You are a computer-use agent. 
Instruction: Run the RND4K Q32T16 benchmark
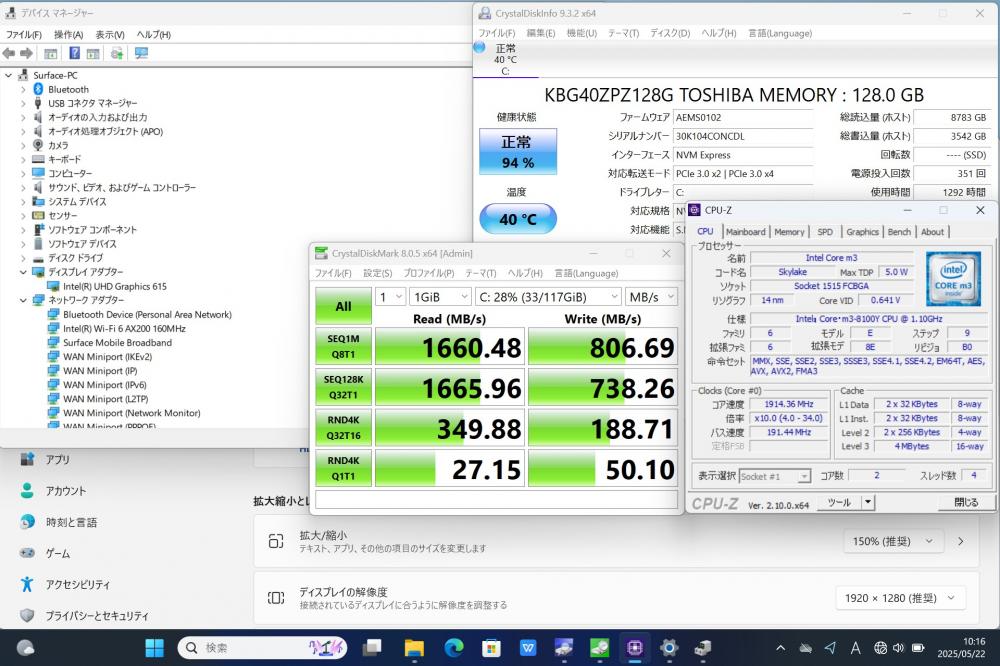pos(343,428)
